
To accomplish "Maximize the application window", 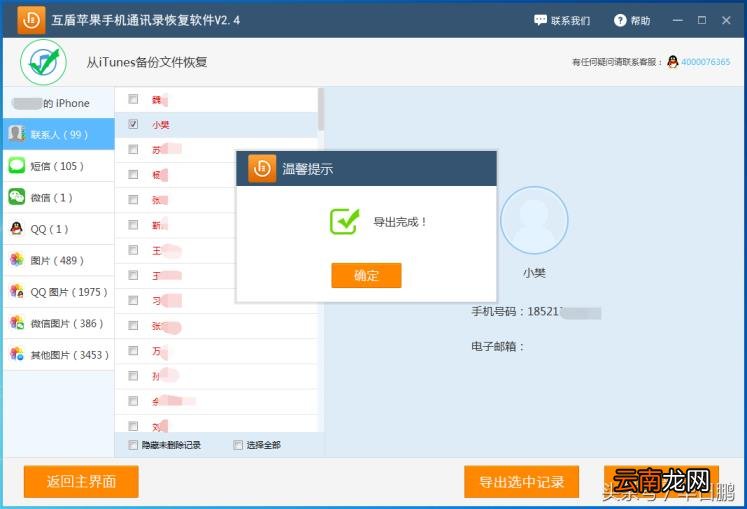I will tap(702, 20).
